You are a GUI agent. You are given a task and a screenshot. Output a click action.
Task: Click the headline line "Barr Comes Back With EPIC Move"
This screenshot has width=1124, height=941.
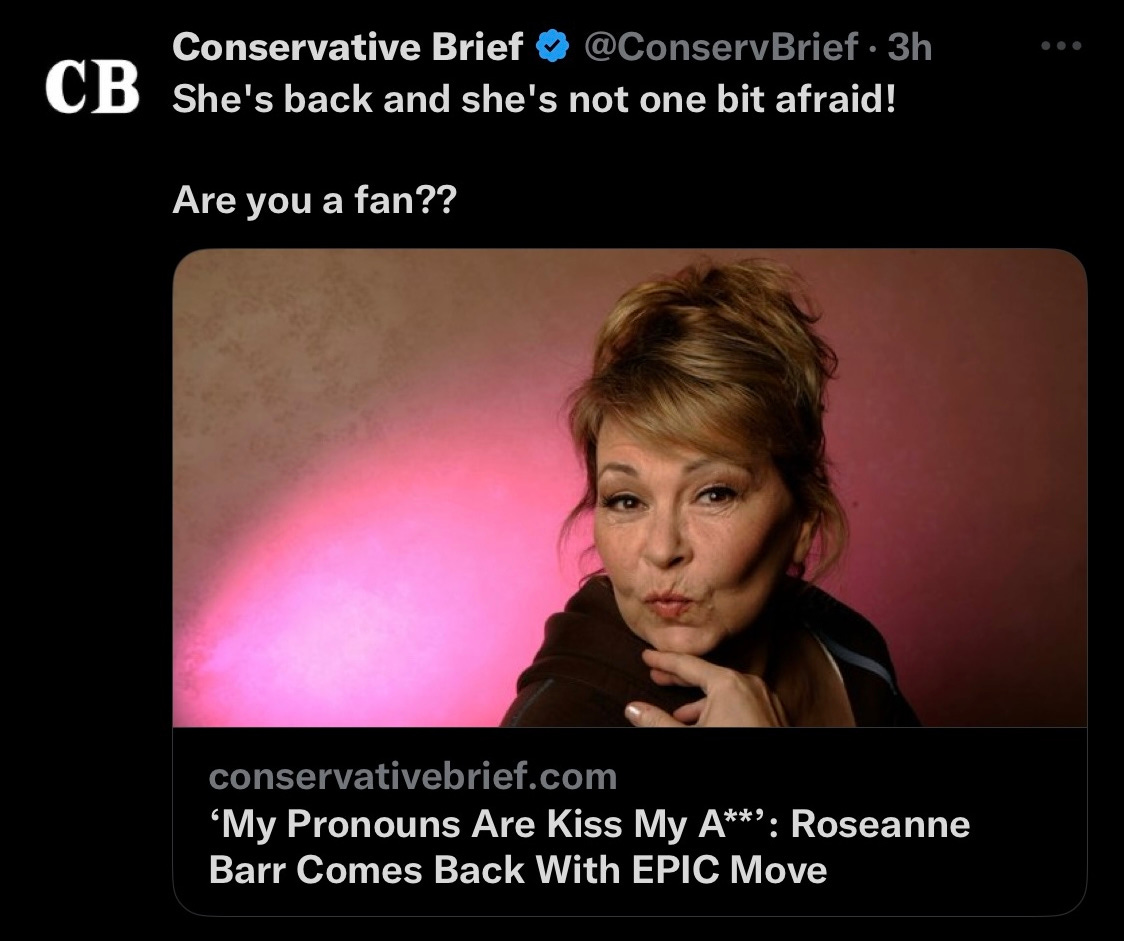518,870
